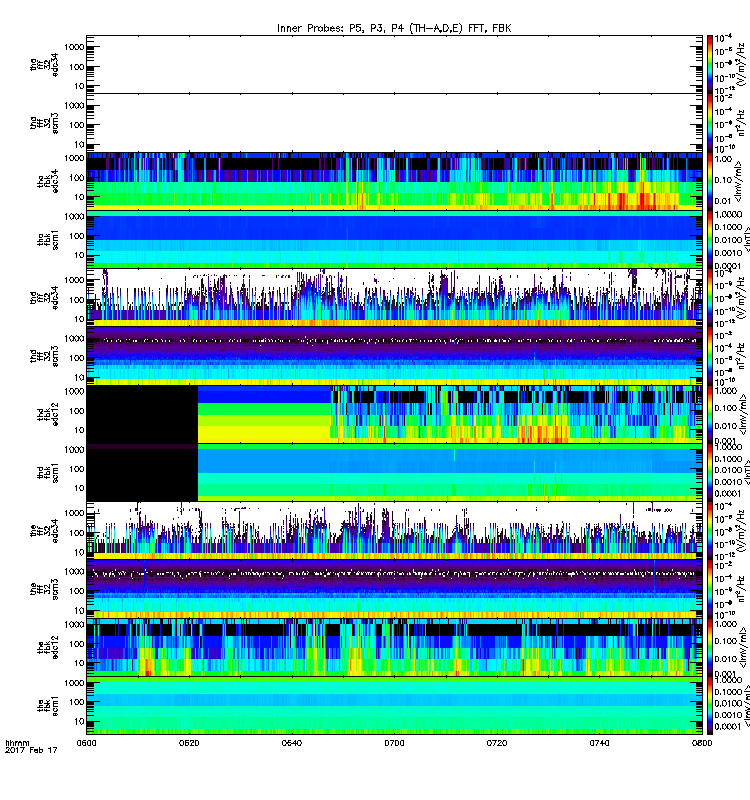Image resolution: width=750 pixels, height=800 pixels.
Task: Click the thd fff edc34 spectrogram panel
Action: coord(394,297)
